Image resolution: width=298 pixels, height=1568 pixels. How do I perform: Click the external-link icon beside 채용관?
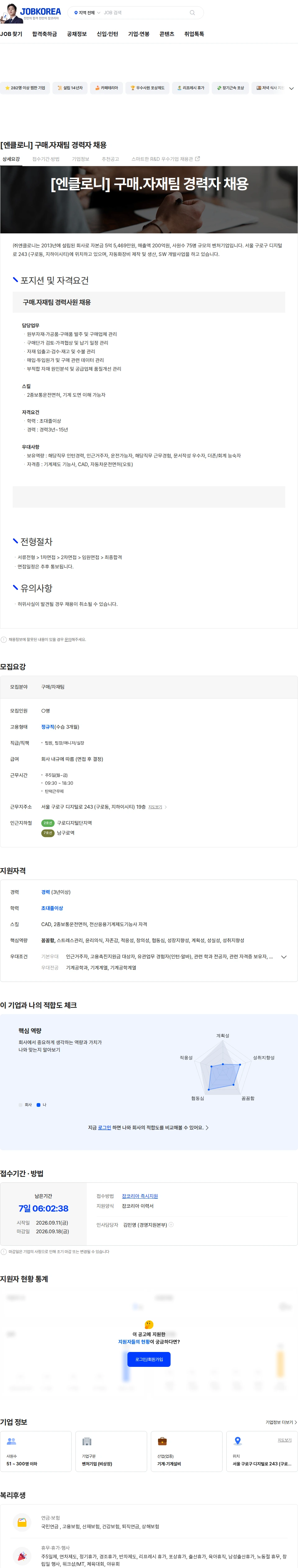[x=197, y=159]
